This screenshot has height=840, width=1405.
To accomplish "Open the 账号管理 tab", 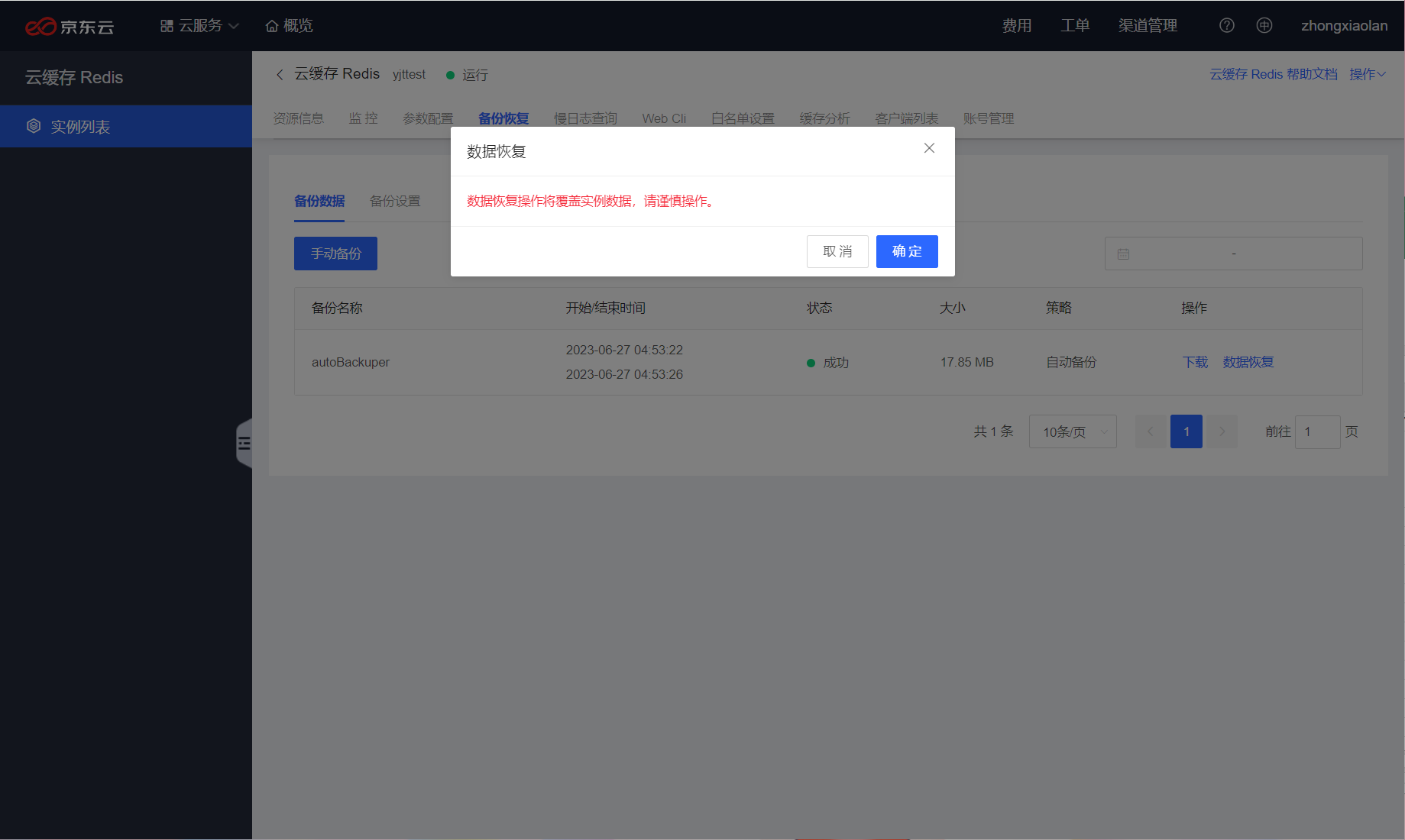I will tap(989, 118).
